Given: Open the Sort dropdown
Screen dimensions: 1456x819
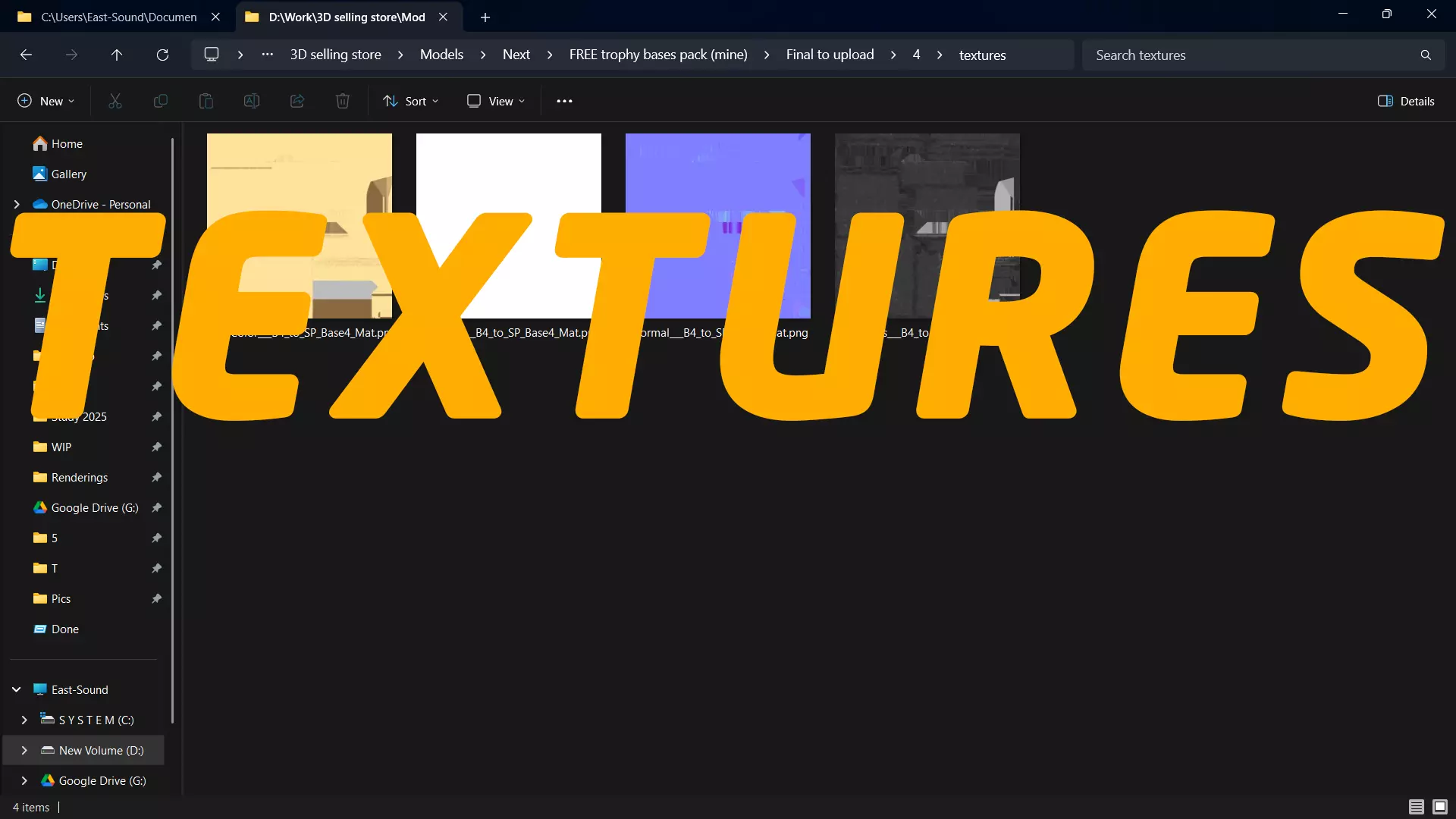Looking at the screenshot, I should click(x=410, y=101).
